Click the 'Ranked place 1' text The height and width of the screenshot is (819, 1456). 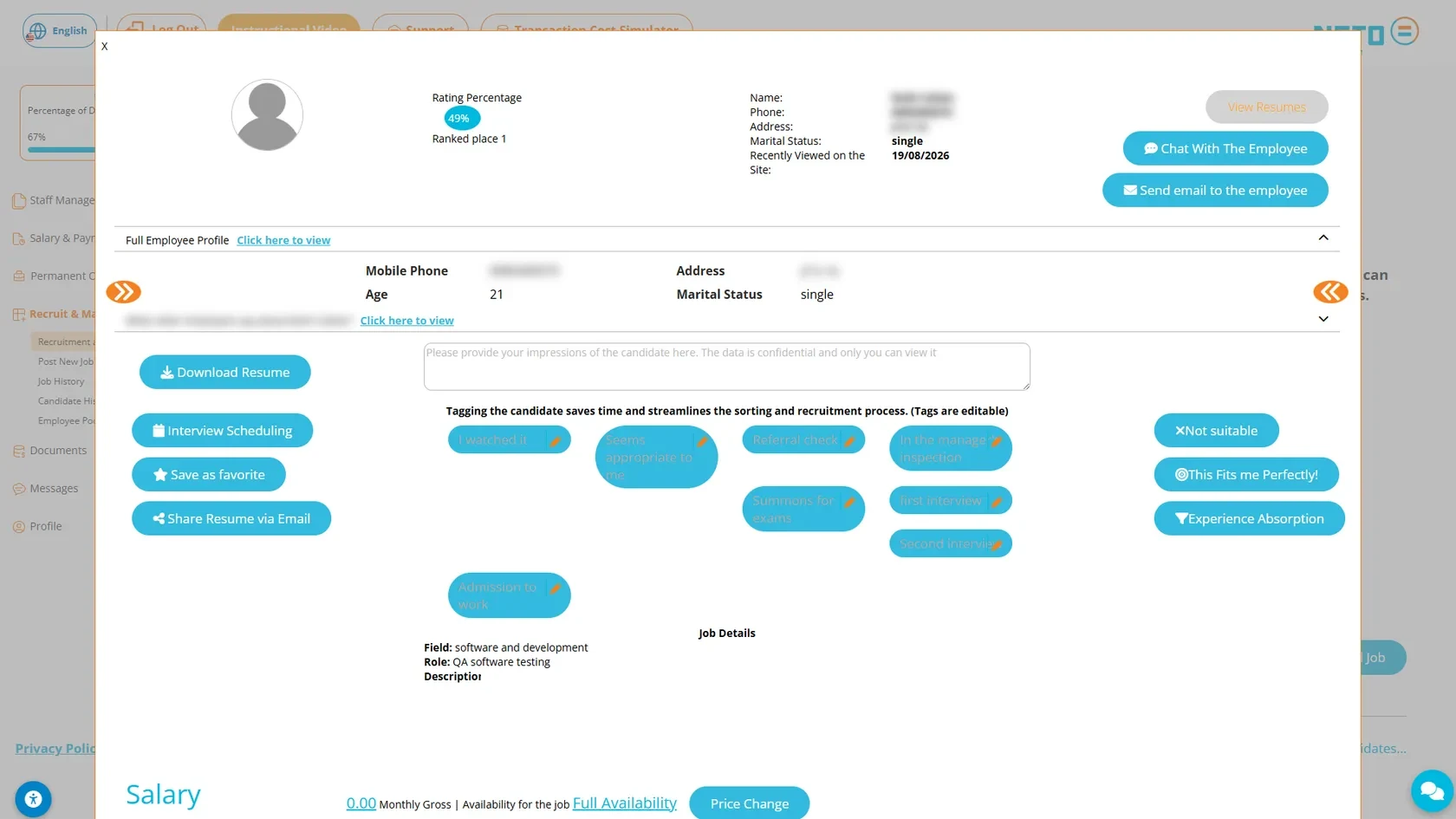469,139
